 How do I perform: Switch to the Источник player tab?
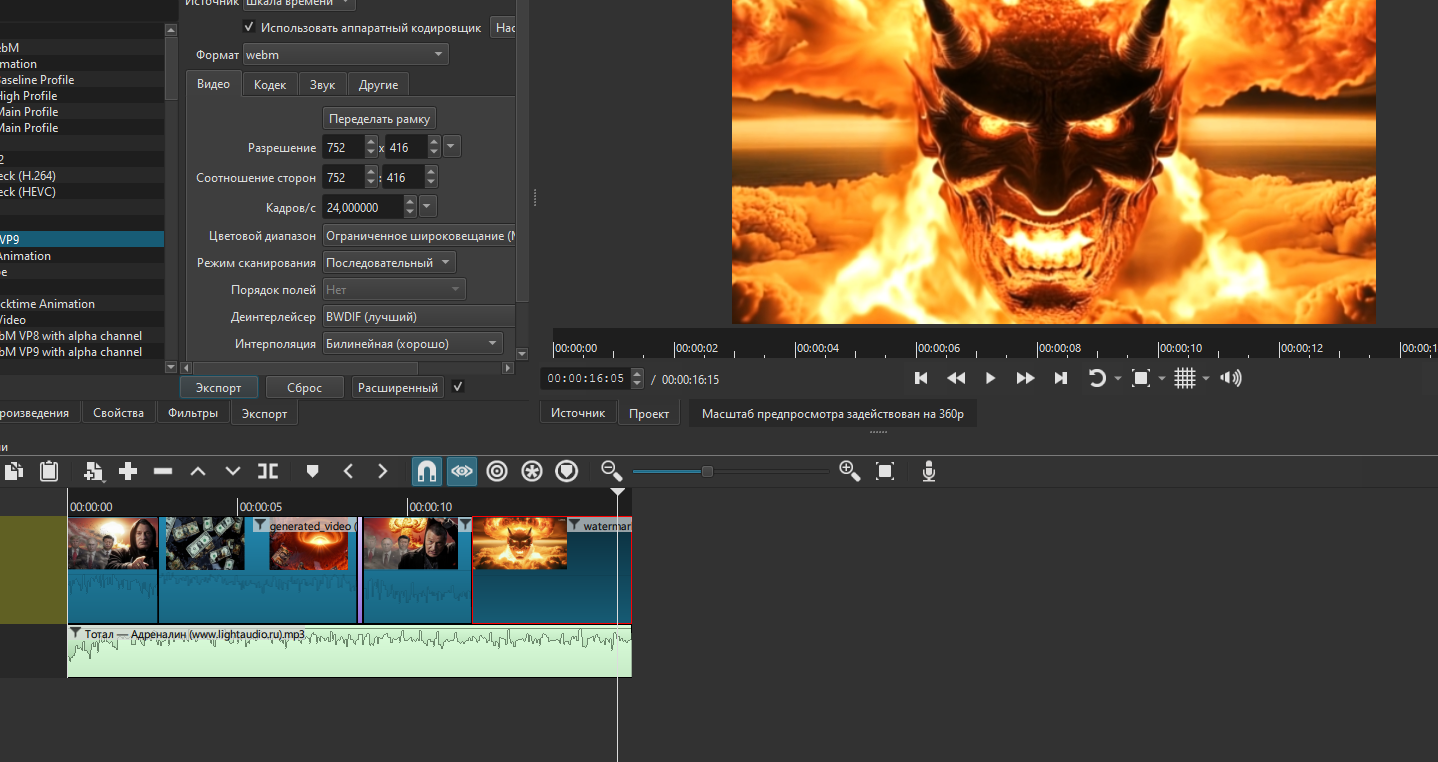pyautogui.click(x=578, y=413)
